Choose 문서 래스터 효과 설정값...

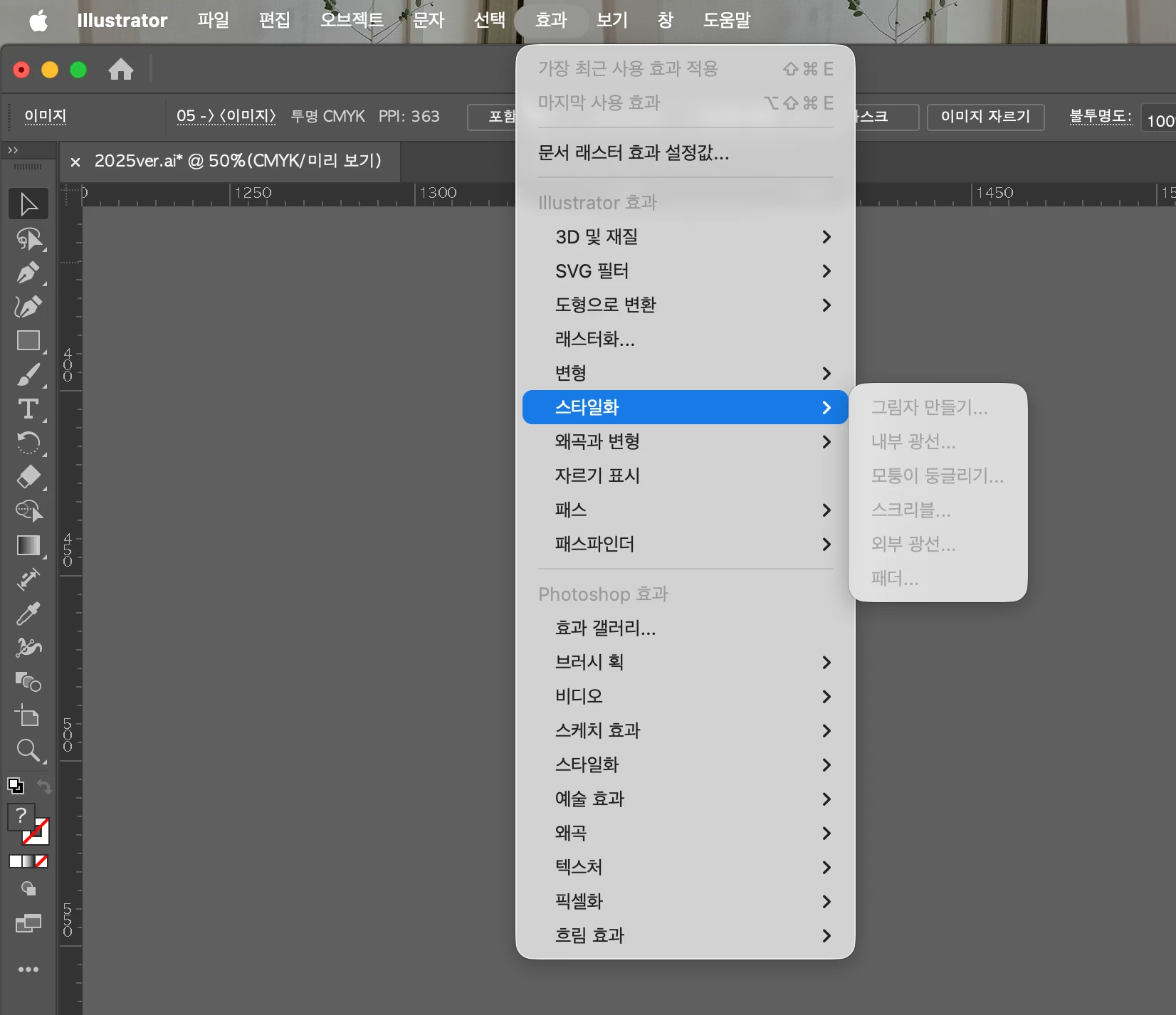(685, 152)
